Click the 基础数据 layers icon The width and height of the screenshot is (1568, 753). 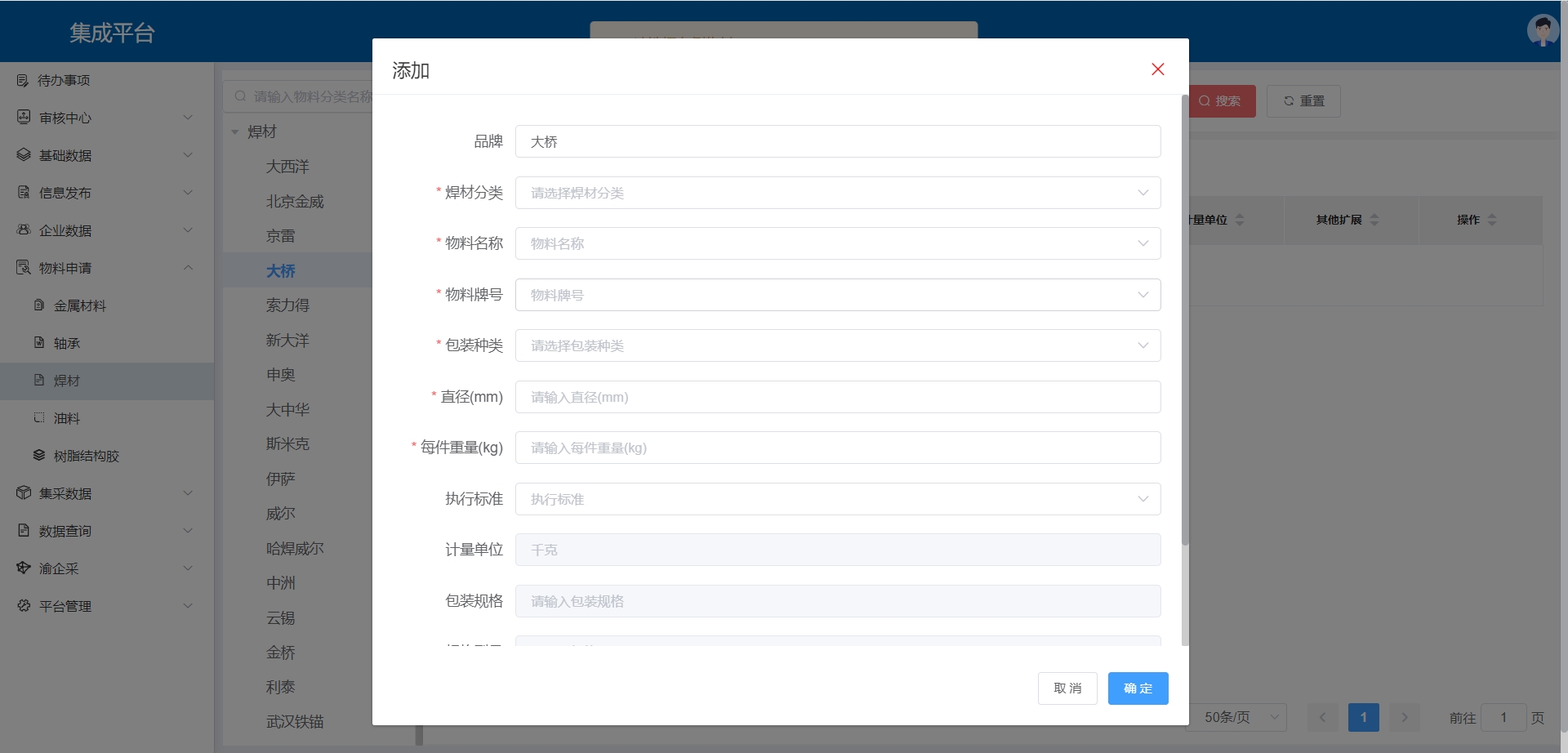24,155
